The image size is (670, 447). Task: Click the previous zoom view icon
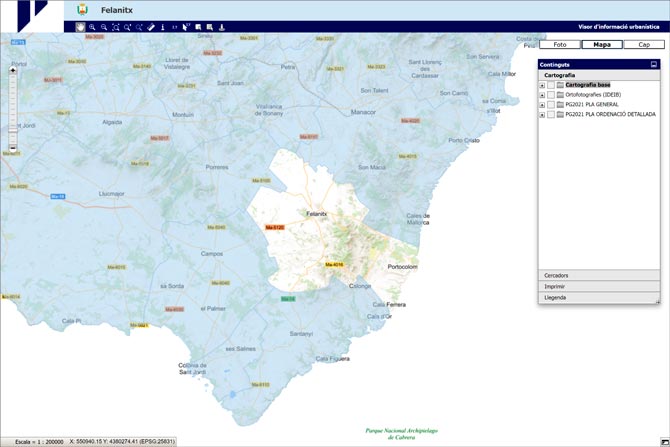click(127, 27)
